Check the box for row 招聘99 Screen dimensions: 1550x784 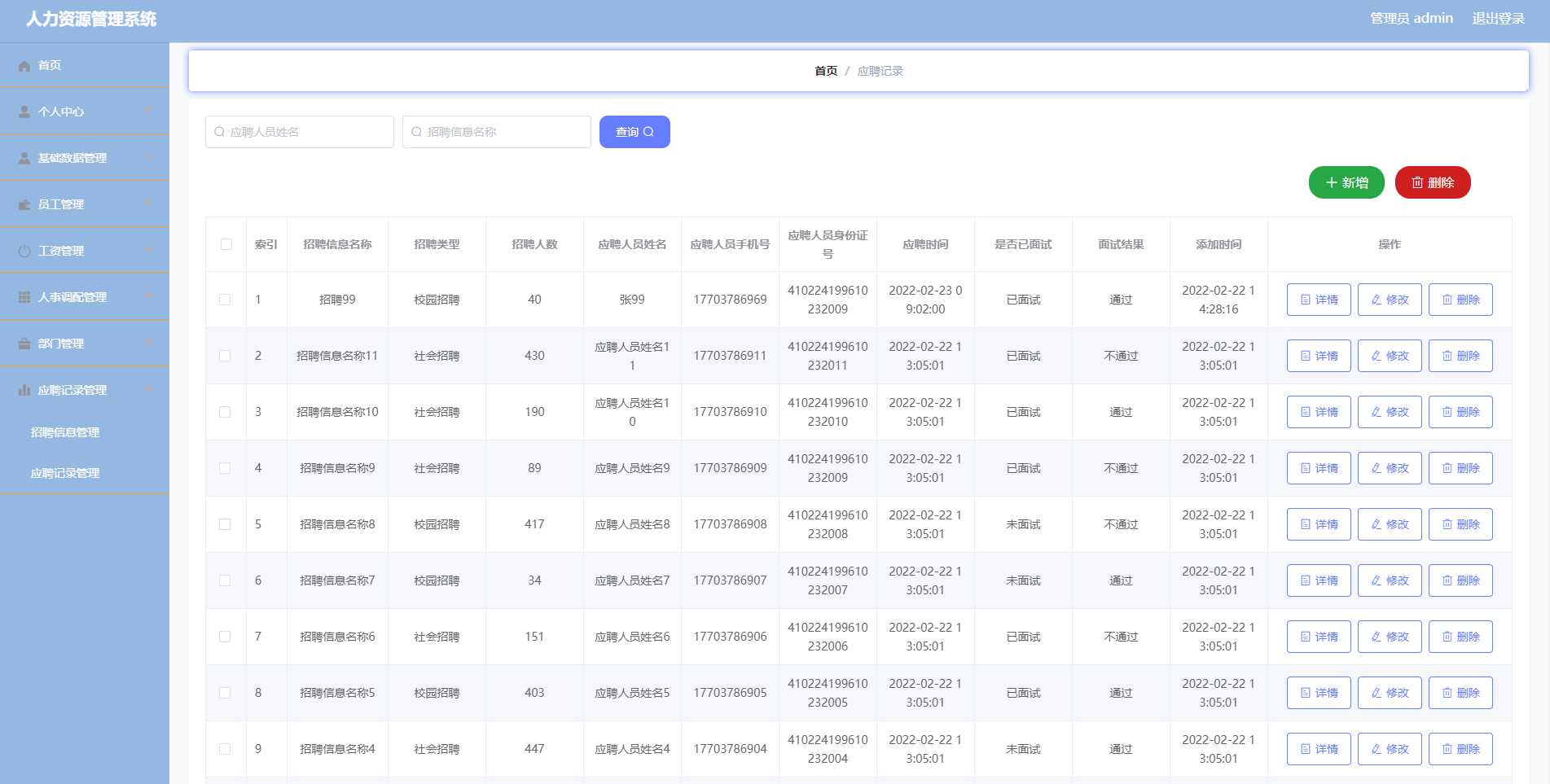tap(225, 300)
